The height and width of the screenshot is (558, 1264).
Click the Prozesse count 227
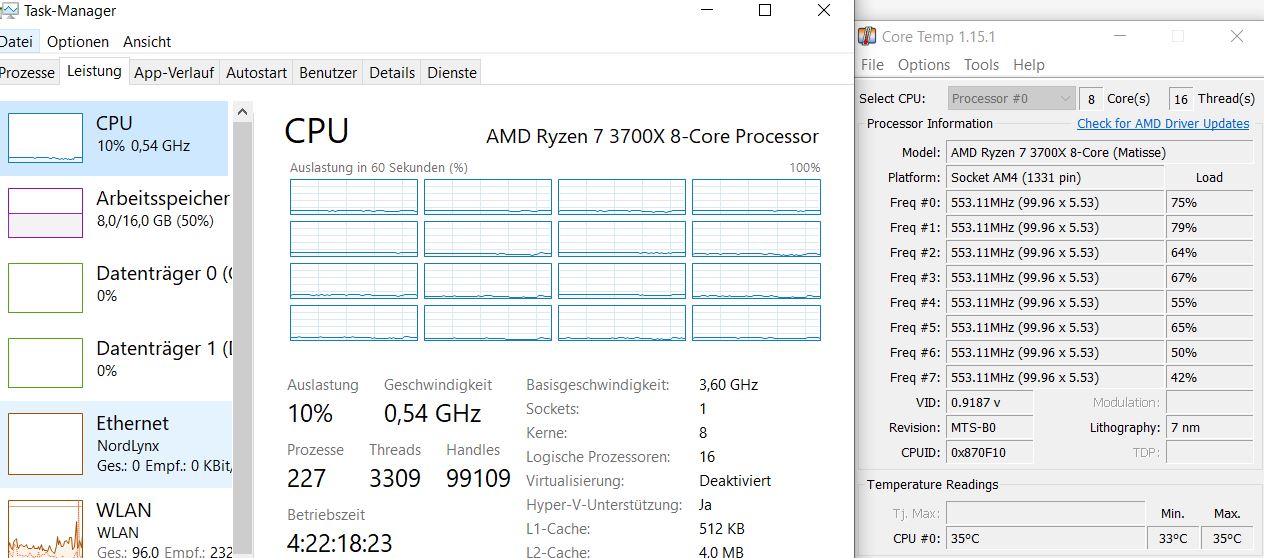click(x=306, y=478)
